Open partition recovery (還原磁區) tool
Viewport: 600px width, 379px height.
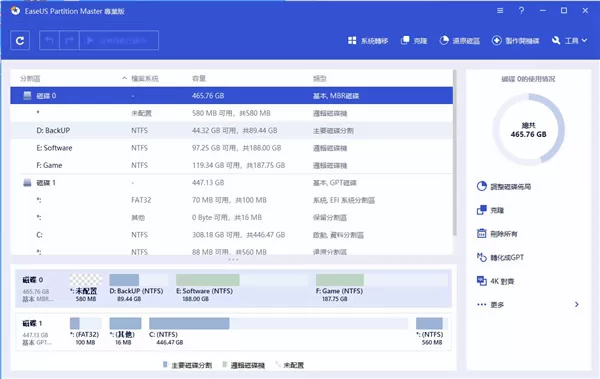pos(460,41)
